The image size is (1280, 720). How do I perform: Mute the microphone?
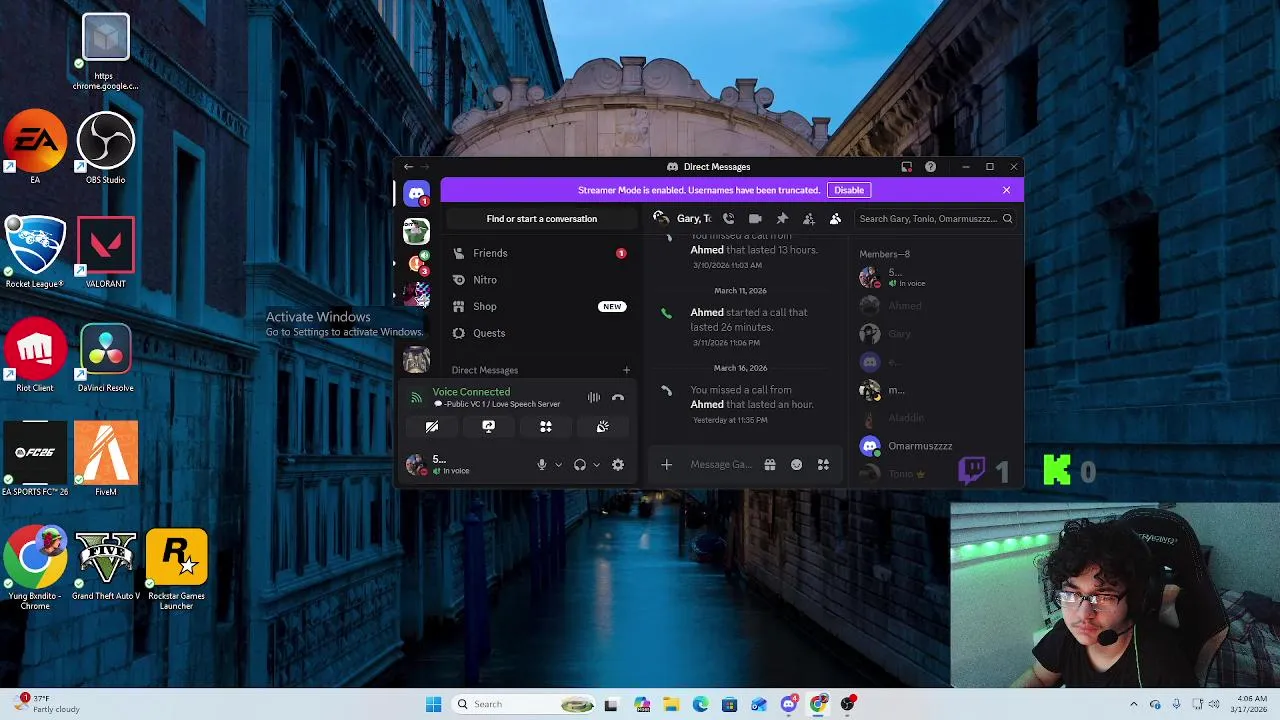tap(542, 464)
